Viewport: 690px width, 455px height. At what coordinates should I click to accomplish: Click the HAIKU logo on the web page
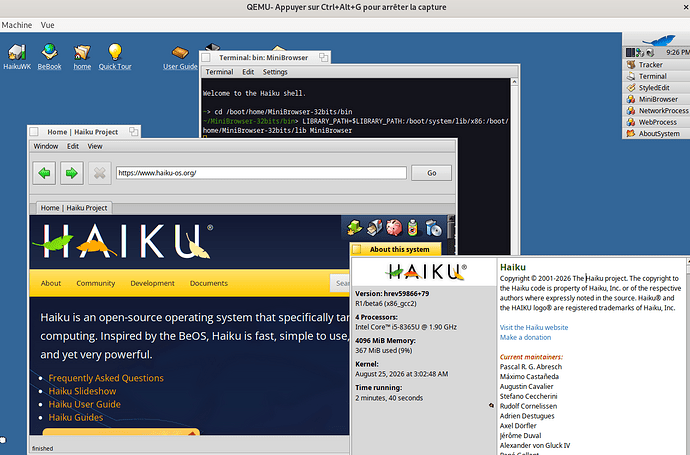(x=123, y=241)
